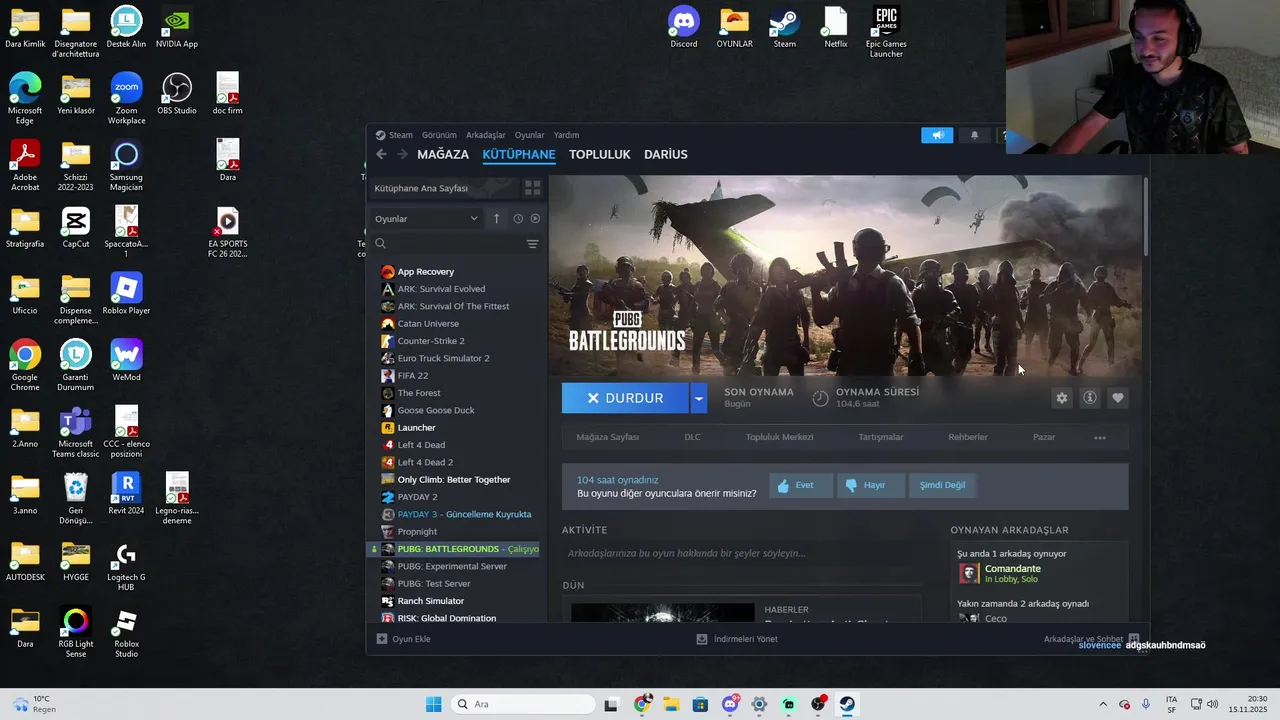Screen dimensions: 1280x720
Task: Sort library list with the up-arrow icon
Action: (496, 218)
